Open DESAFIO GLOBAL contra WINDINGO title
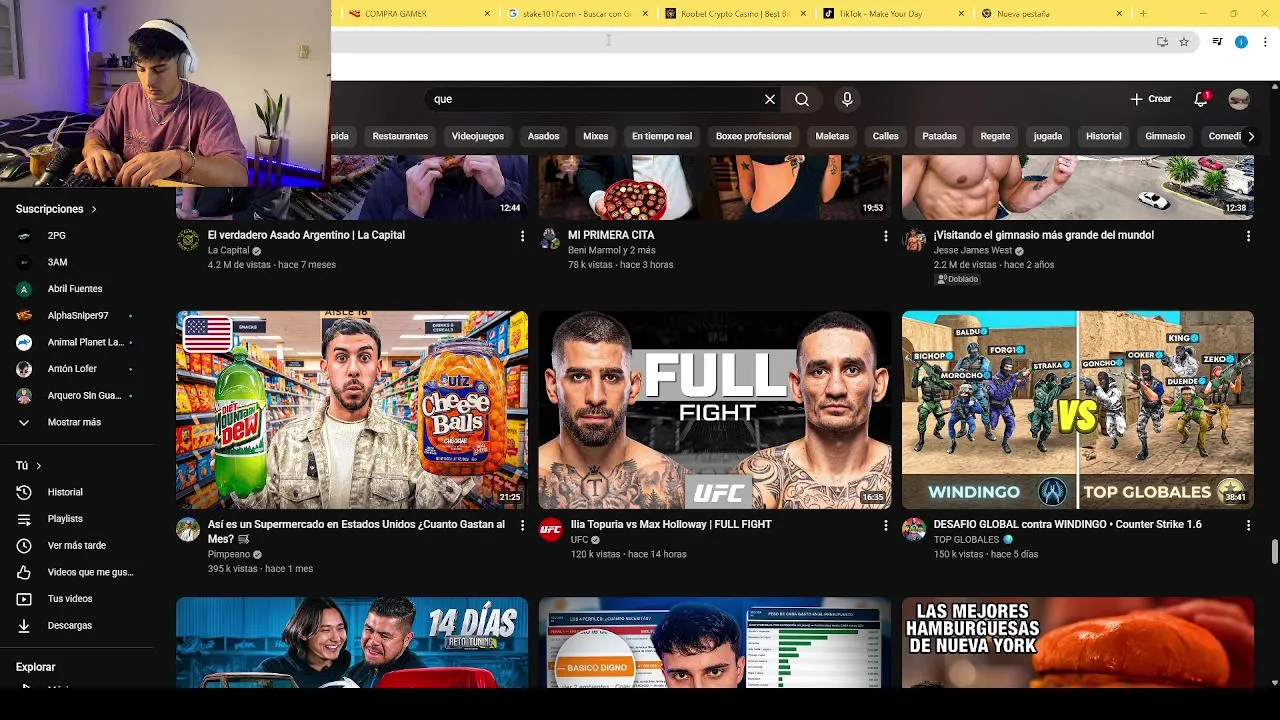The height and width of the screenshot is (720, 1280). coord(1068,525)
